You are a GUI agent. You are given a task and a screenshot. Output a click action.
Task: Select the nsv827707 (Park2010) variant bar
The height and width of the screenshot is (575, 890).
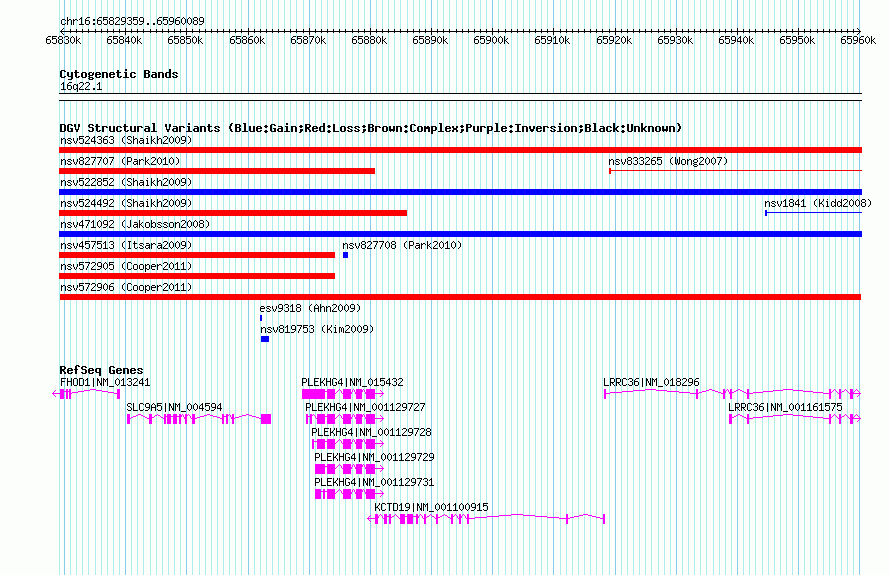click(x=217, y=171)
